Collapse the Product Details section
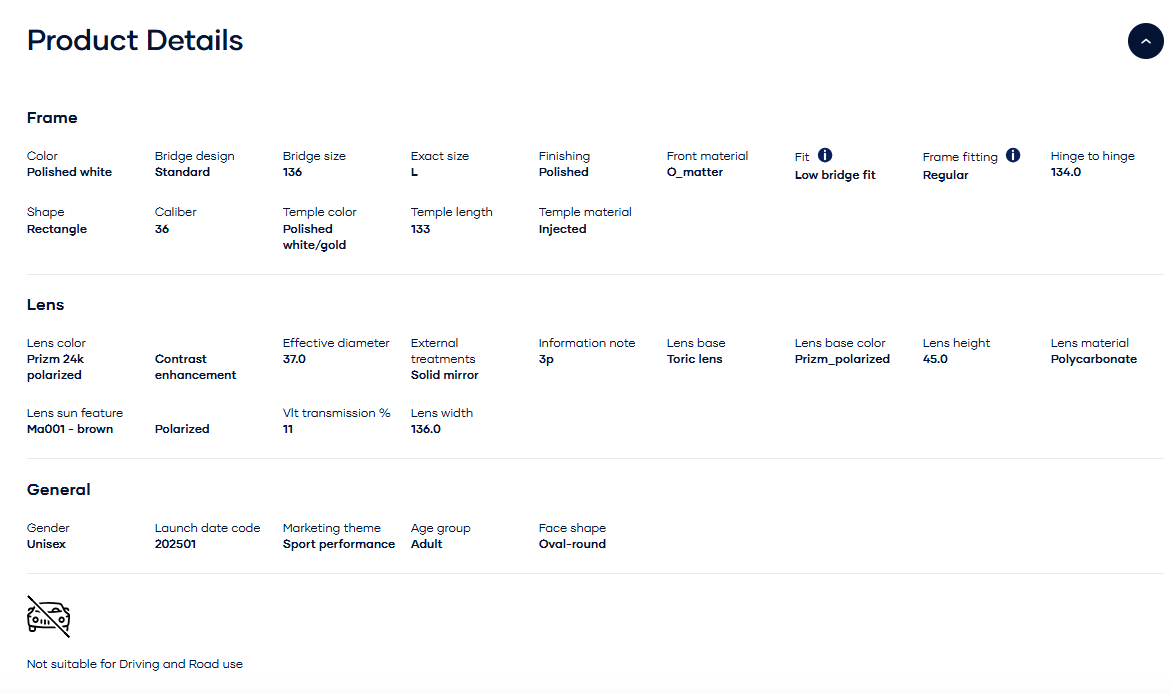 tap(1145, 41)
